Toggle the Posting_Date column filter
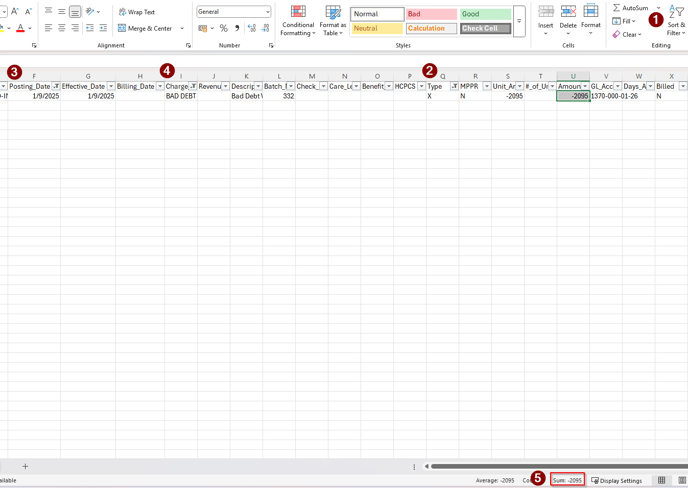Viewport: 688px width, 488px height. tap(56, 87)
